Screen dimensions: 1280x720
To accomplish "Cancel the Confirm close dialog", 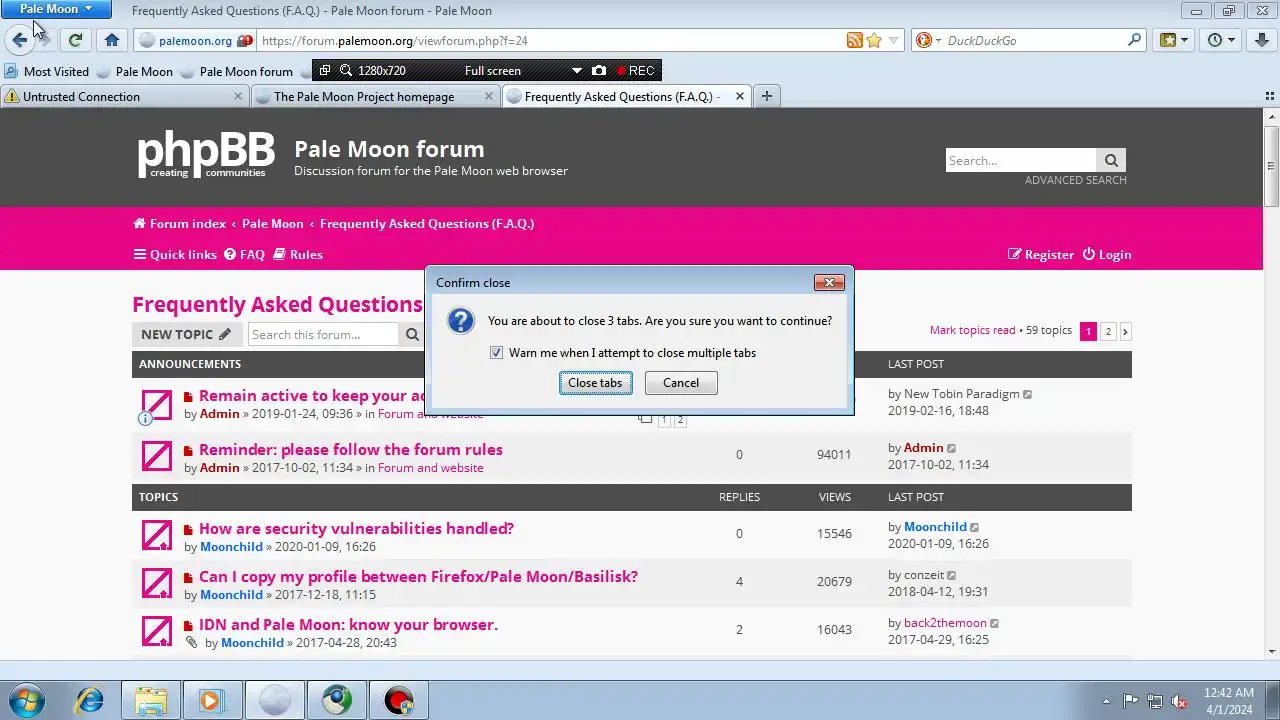I will (681, 383).
